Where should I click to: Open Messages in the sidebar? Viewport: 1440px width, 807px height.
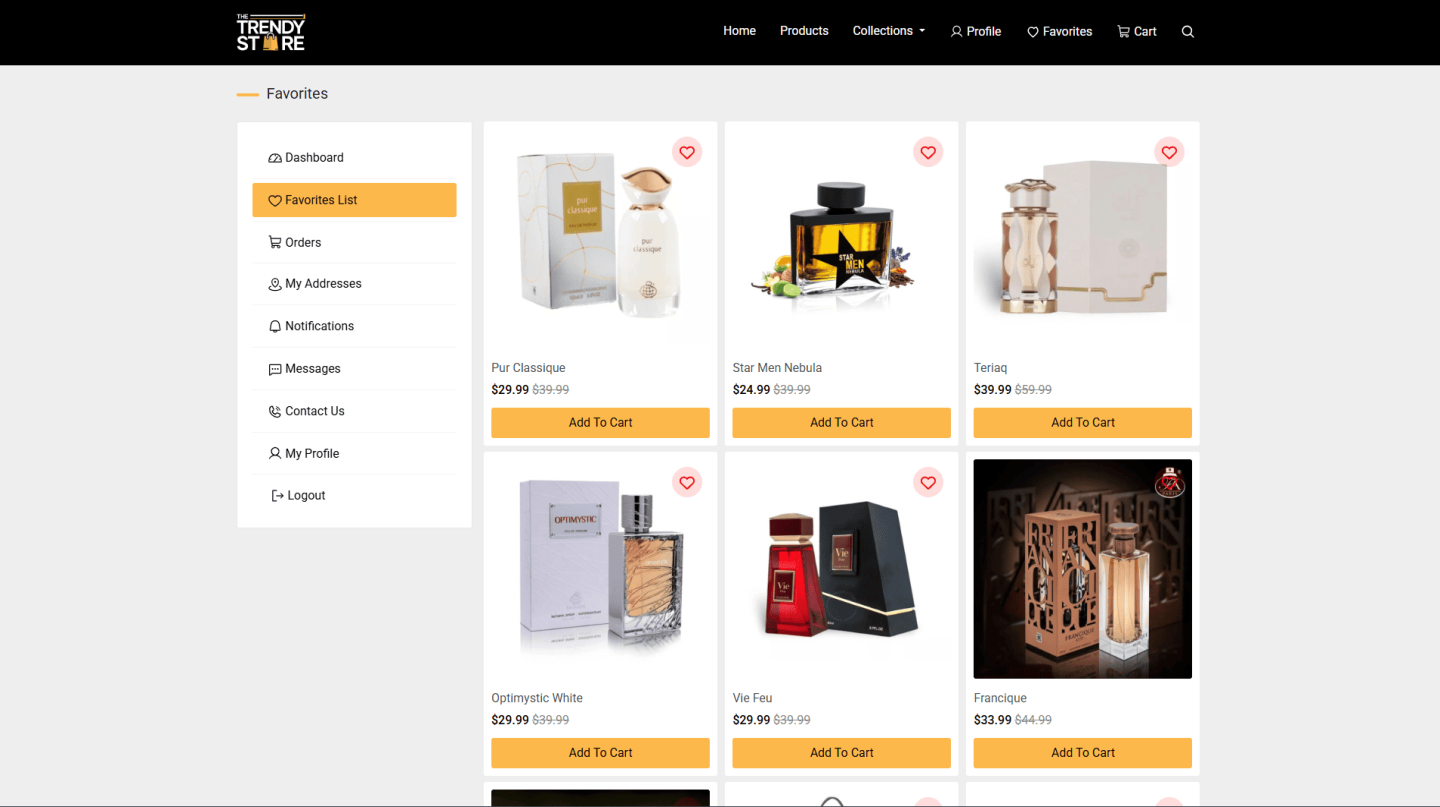pyautogui.click(x=354, y=369)
